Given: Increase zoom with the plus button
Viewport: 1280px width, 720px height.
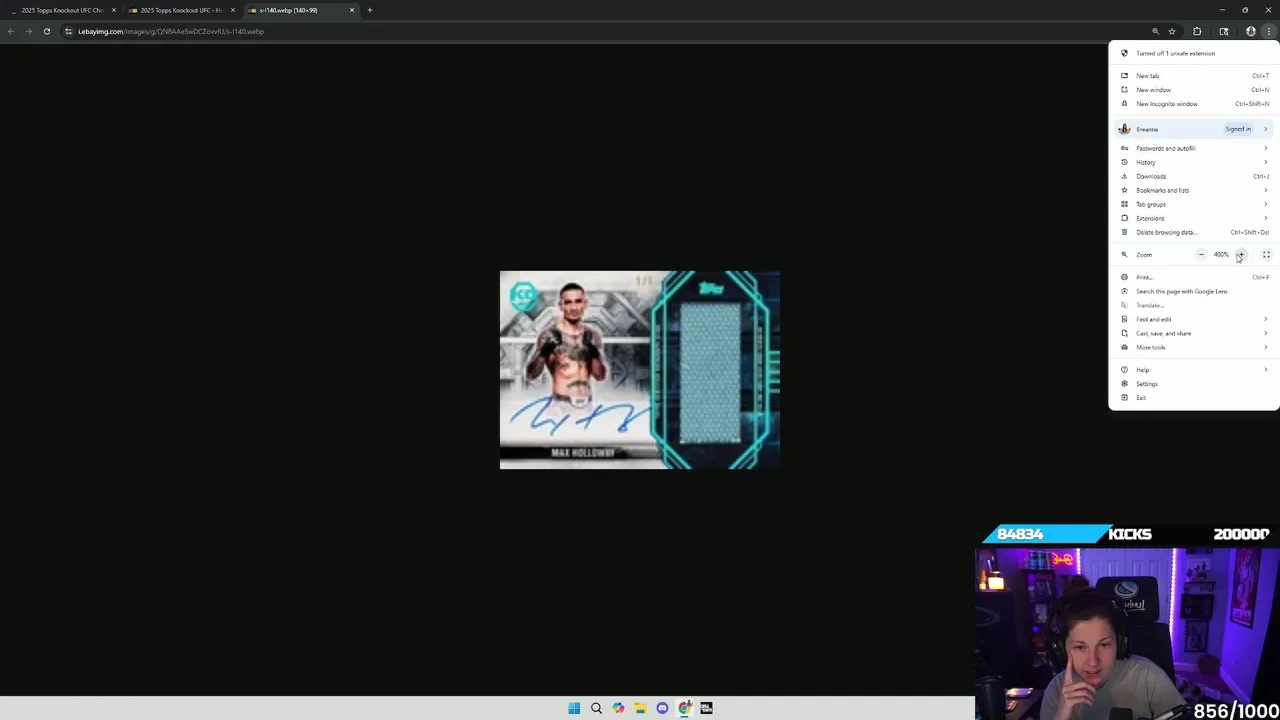Looking at the screenshot, I should [x=1240, y=255].
